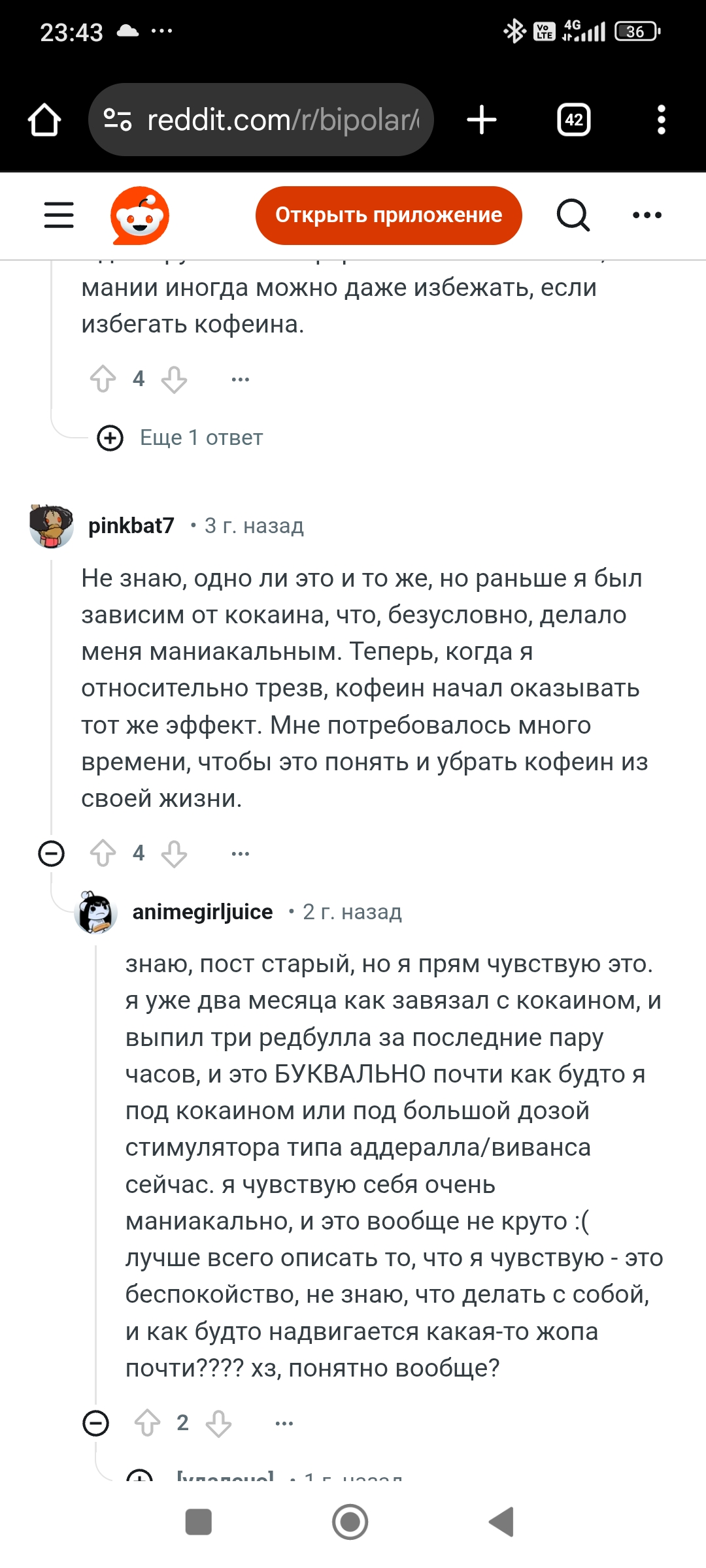The height and width of the screenshot is (1568, 706).
Task: Downvote animegirljuice's reply
Action: (x=218, y=1423)
